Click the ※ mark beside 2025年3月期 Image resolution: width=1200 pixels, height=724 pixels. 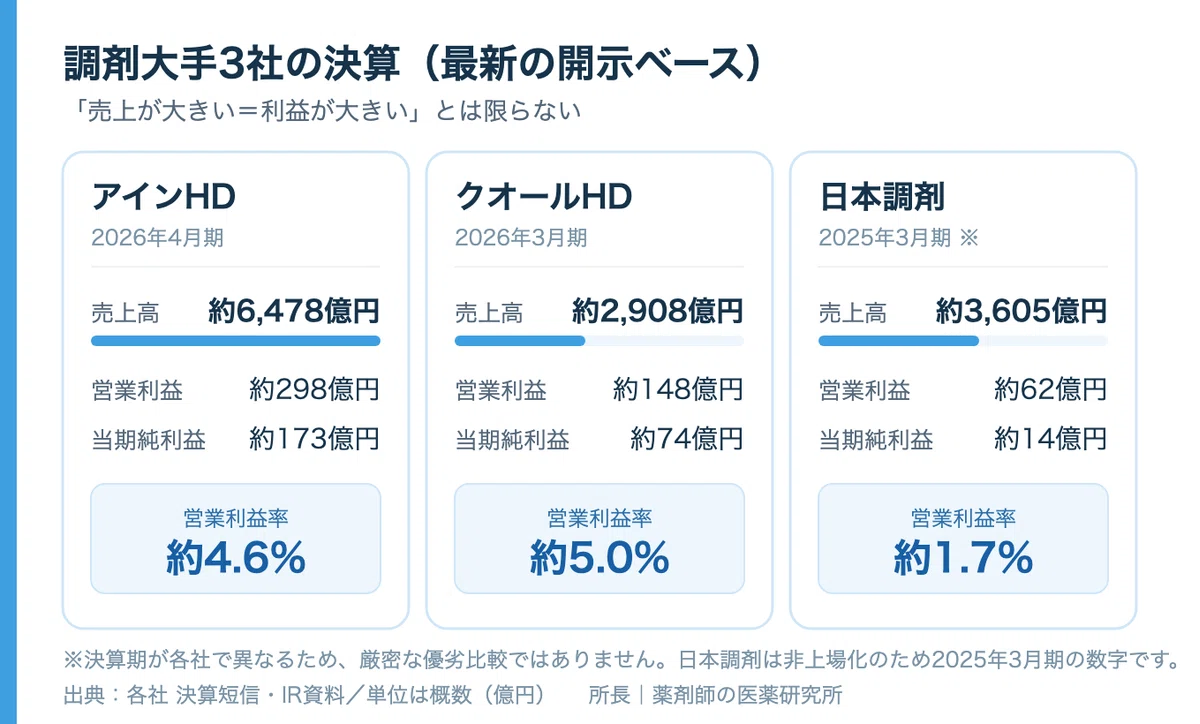click(x=967, y=238)
